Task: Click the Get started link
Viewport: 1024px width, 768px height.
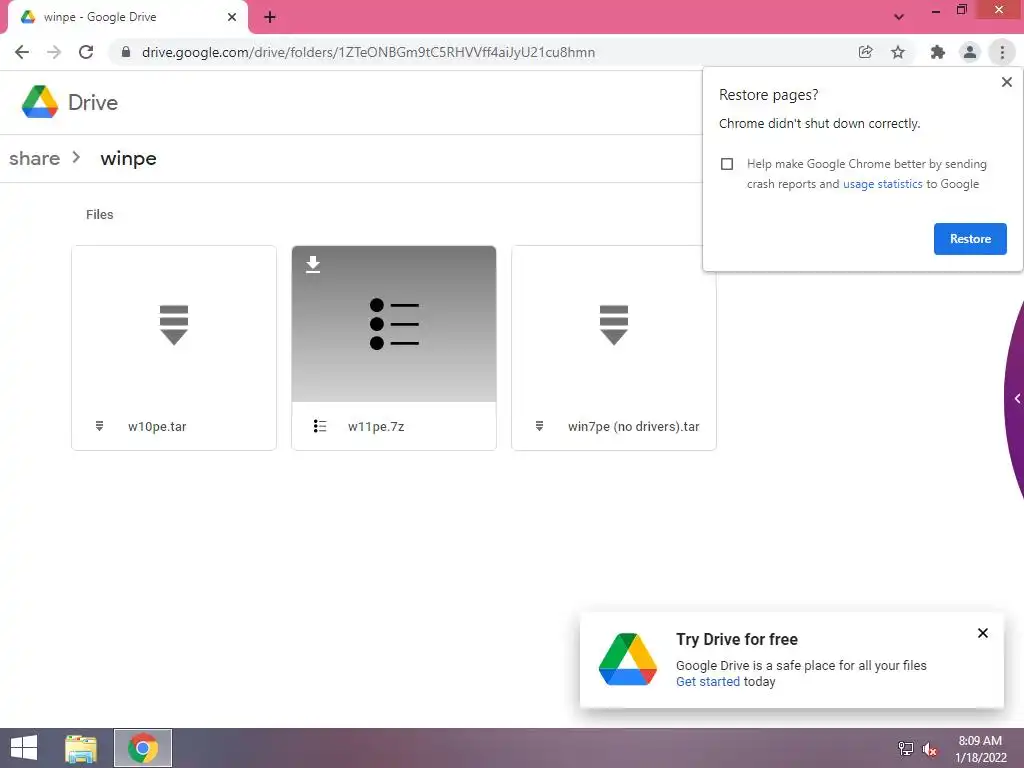Action: [x=708, y=682]
